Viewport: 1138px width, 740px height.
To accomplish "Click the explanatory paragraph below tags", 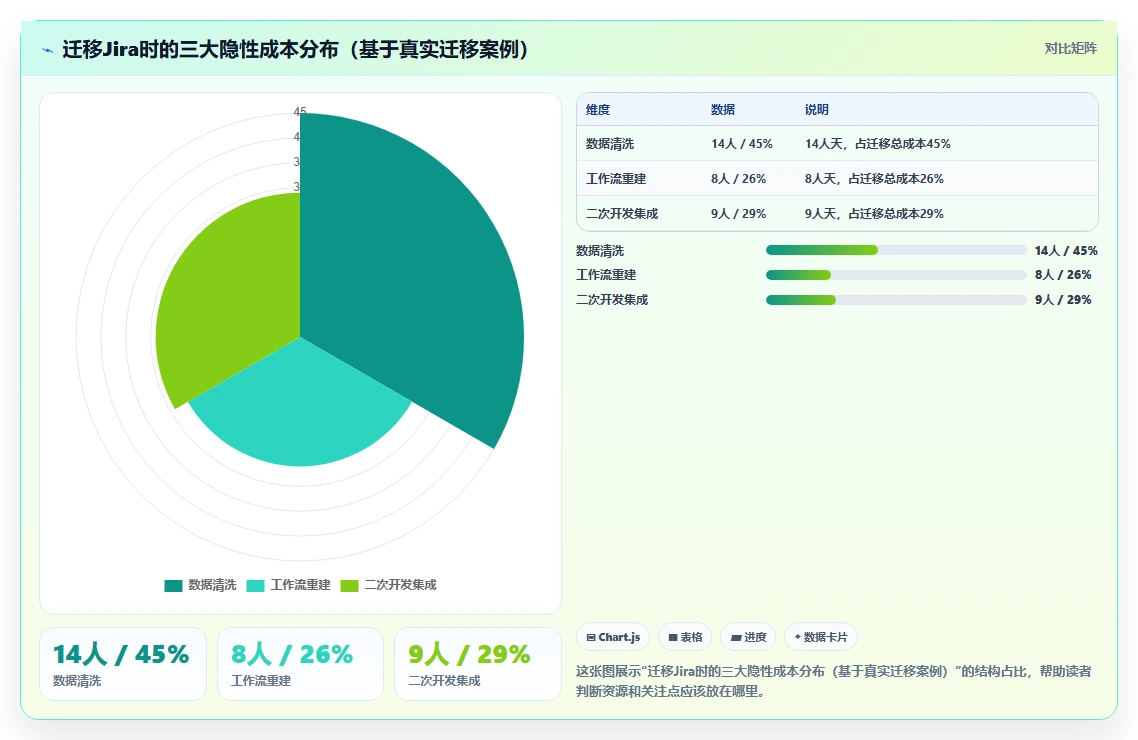I will pyautogui.click(x=833, y=681).
